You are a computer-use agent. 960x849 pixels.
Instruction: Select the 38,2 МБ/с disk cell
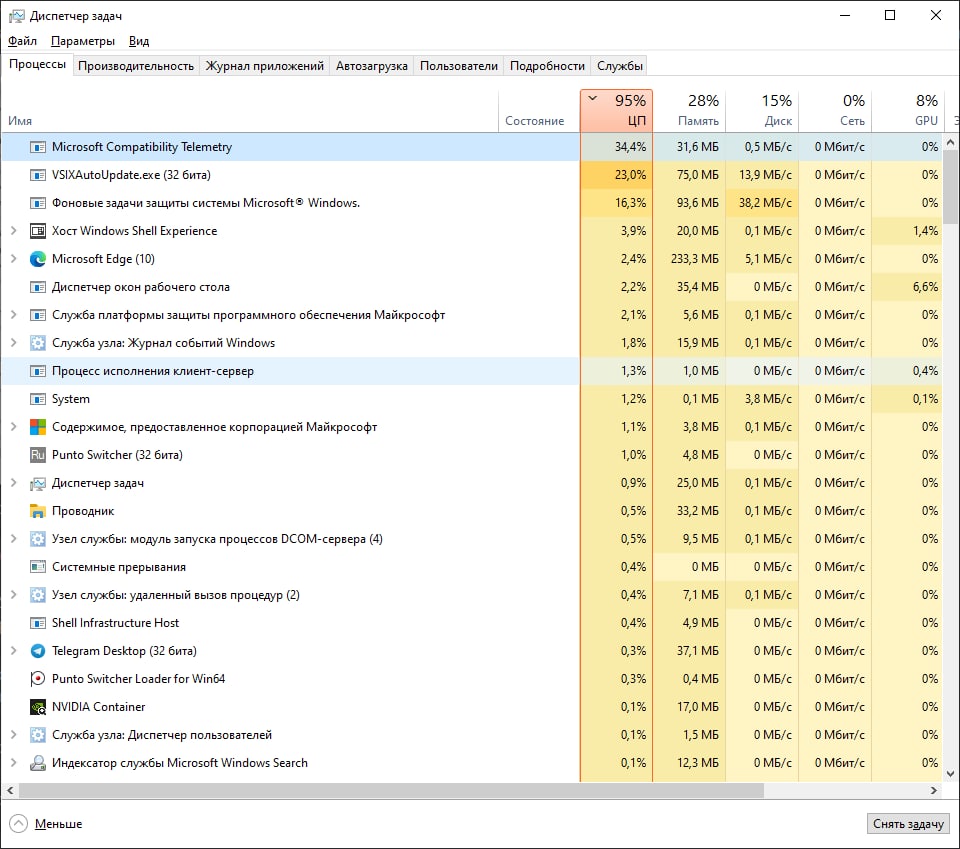pyautogui.click(x=762, y=203)
